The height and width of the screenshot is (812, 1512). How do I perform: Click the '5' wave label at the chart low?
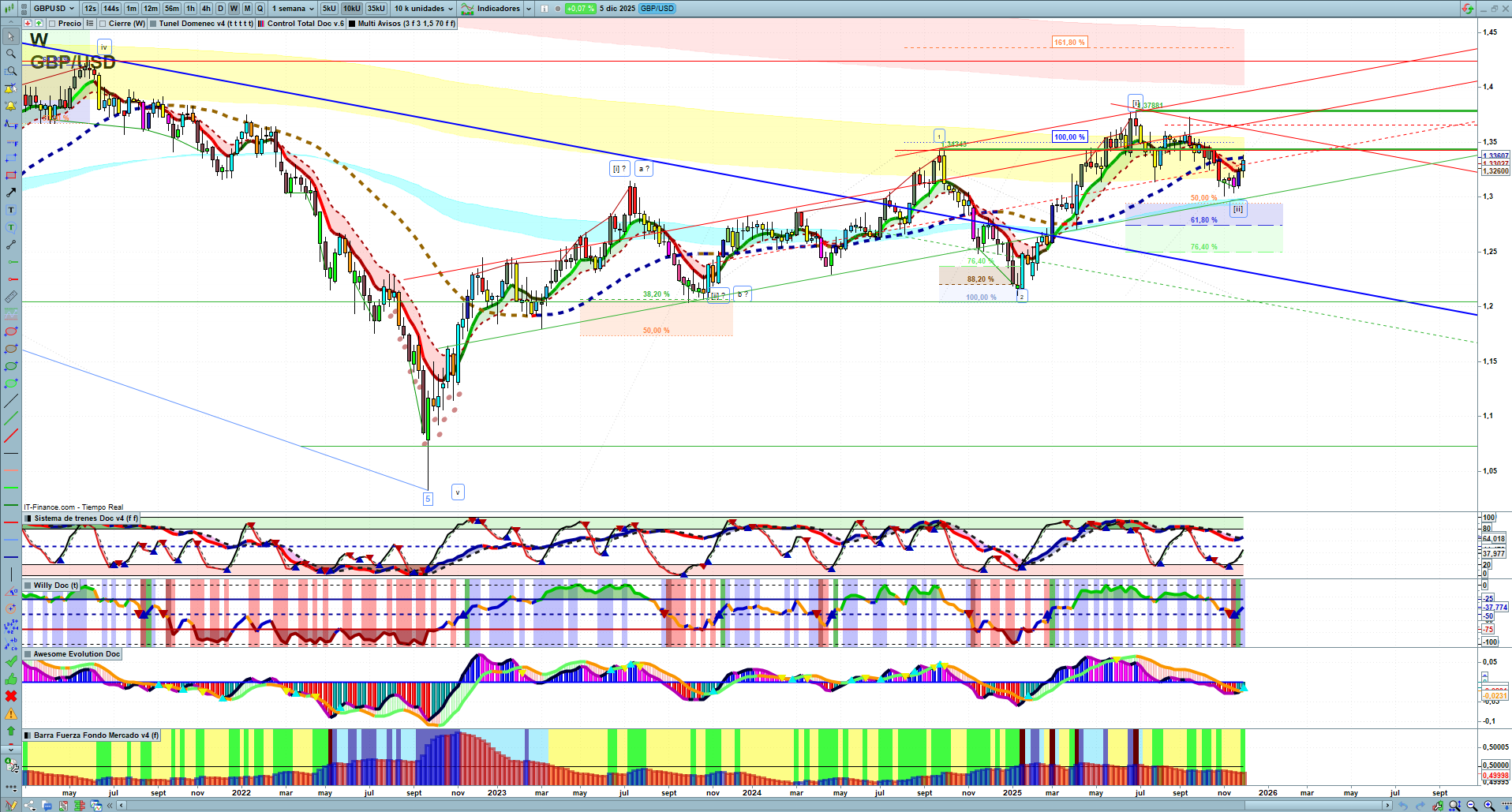[428, 499]
